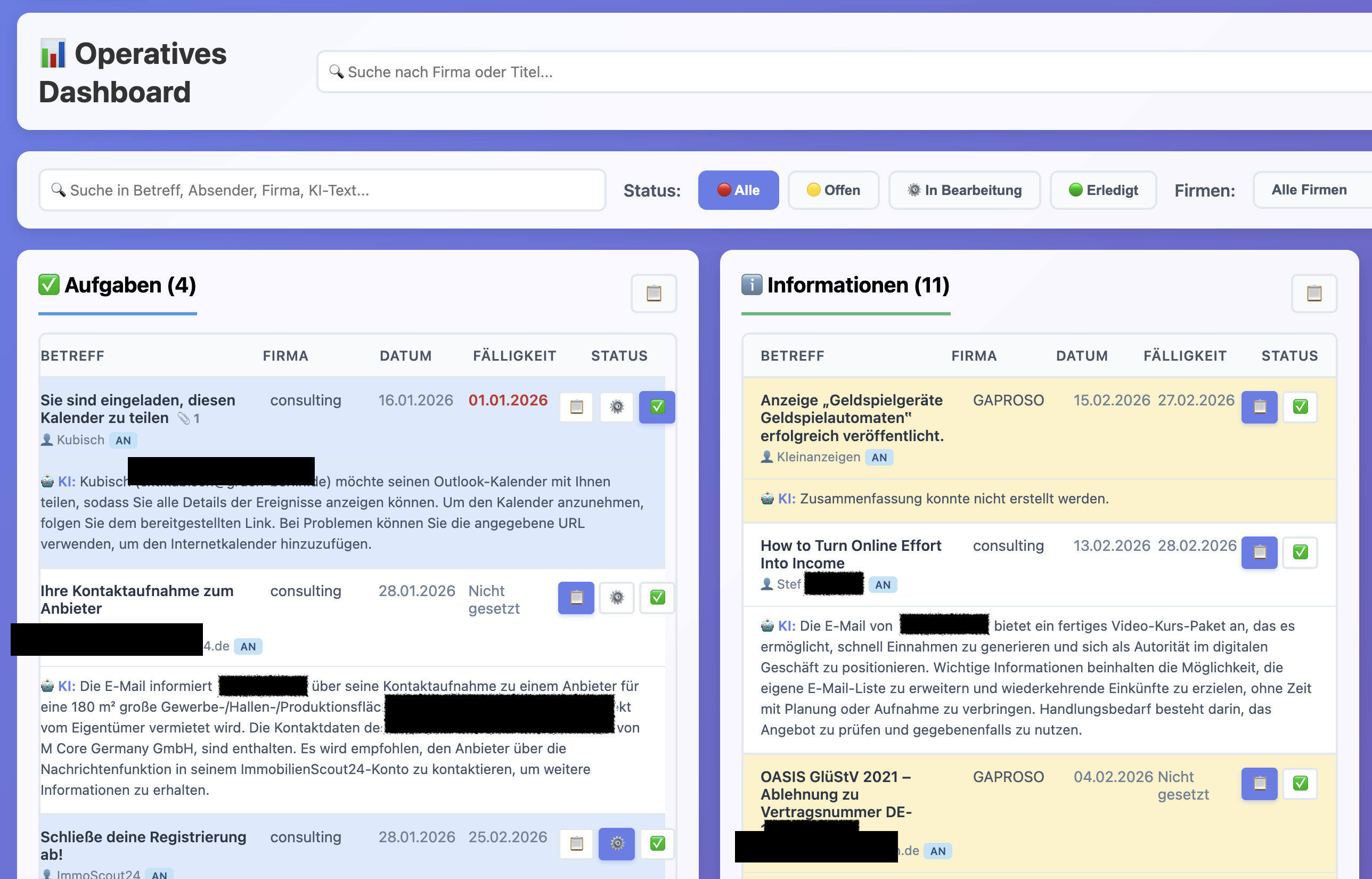Image resolution: width=1372 pixels, height=879 pixels.
Task: Click sender Kleinanzeigen under Geldspielgeräte entry
Action: [x=818, y=457]
